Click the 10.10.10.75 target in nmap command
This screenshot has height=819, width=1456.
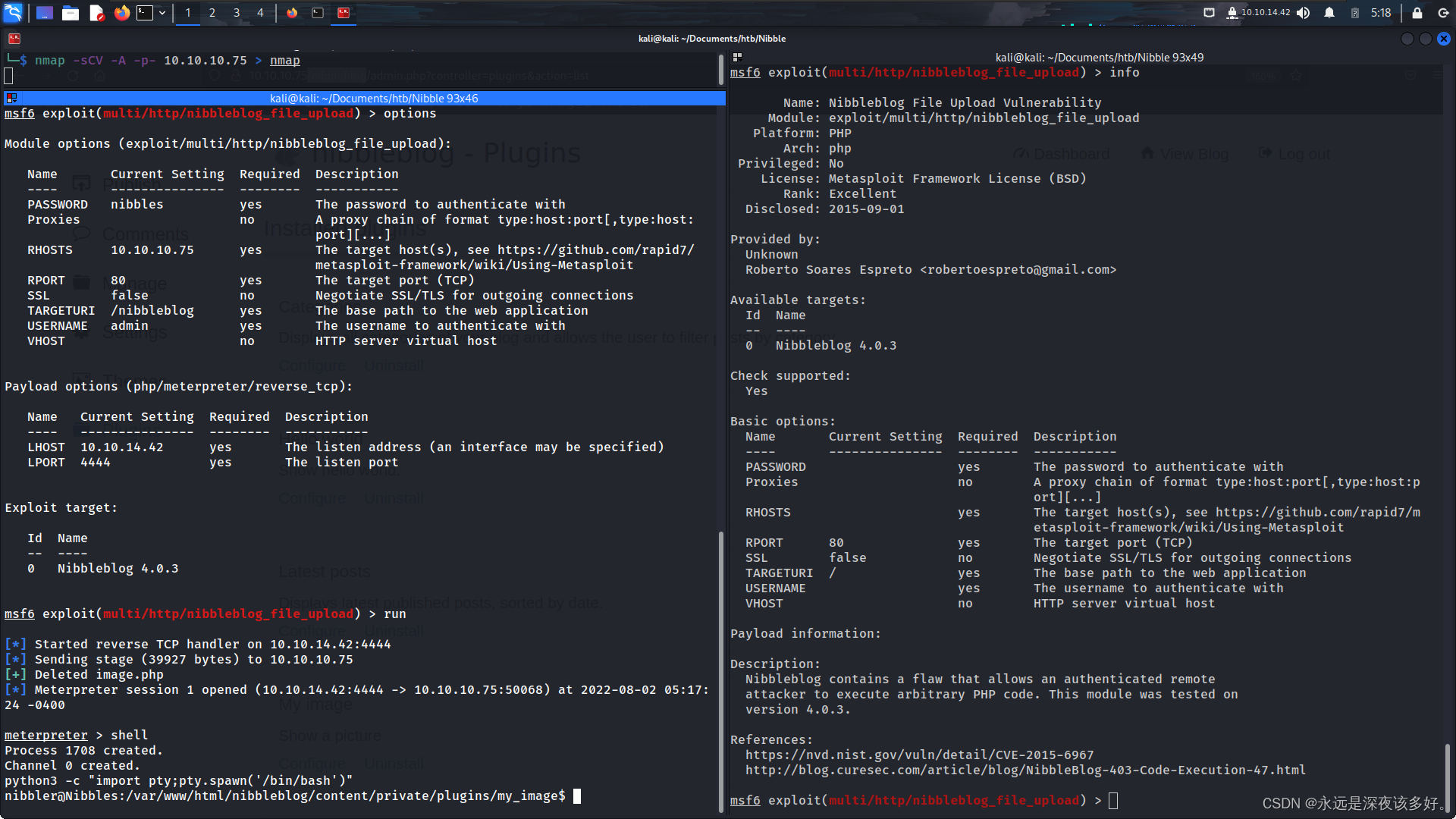(x=206, y=61)
